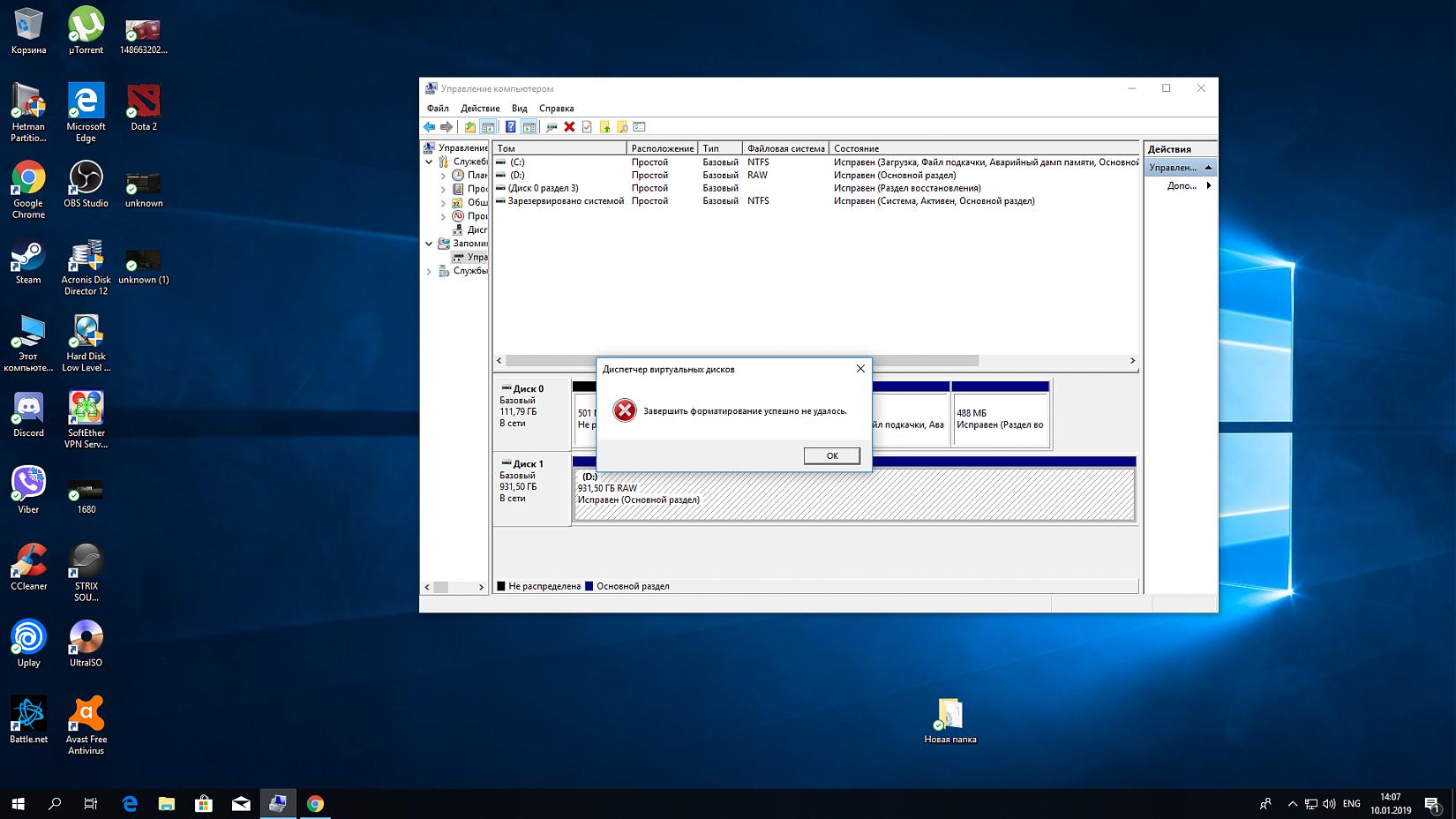Screen dimensions: 1456x819
Task: Collapse the Запоминающие устройства tree node
Action: click(430, 244)
